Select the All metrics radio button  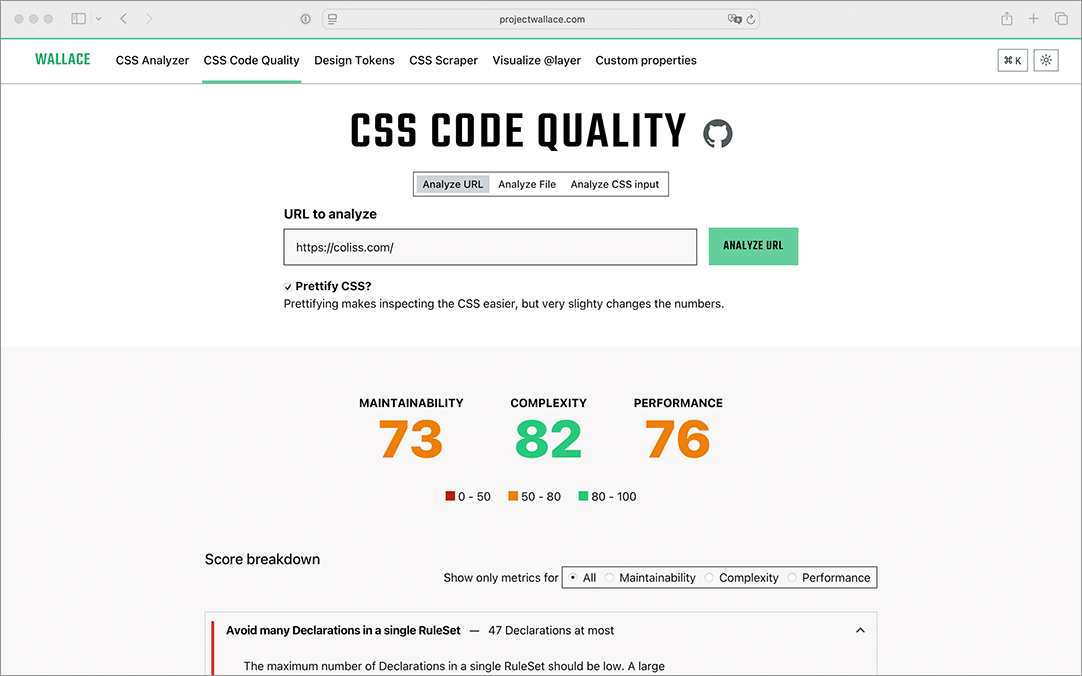coord(573,578)
